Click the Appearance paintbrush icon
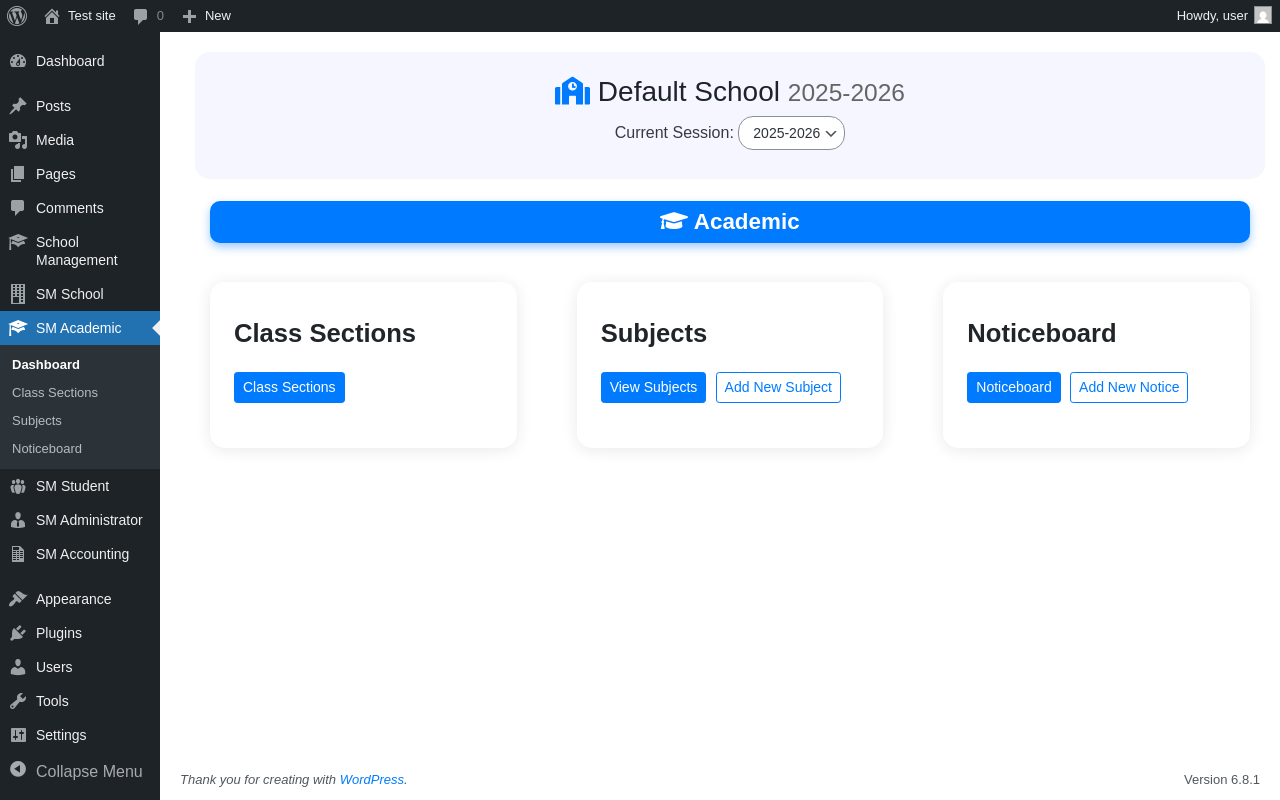Viewport: 1280px width, 800px height. point(18,599)
